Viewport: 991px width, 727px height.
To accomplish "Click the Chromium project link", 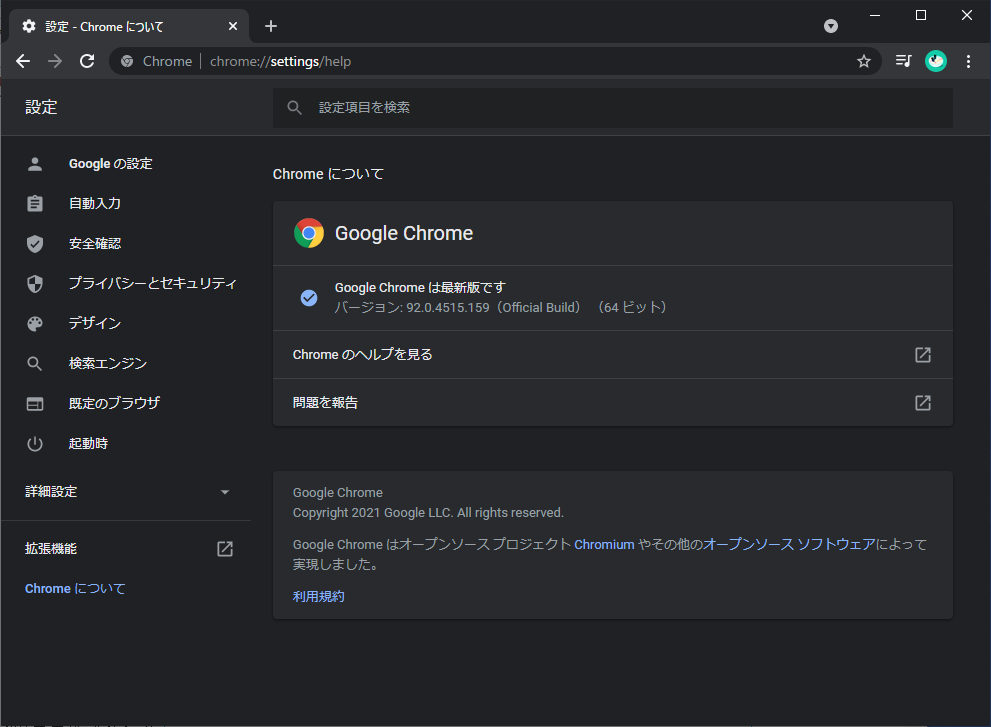I will point(604,544).
